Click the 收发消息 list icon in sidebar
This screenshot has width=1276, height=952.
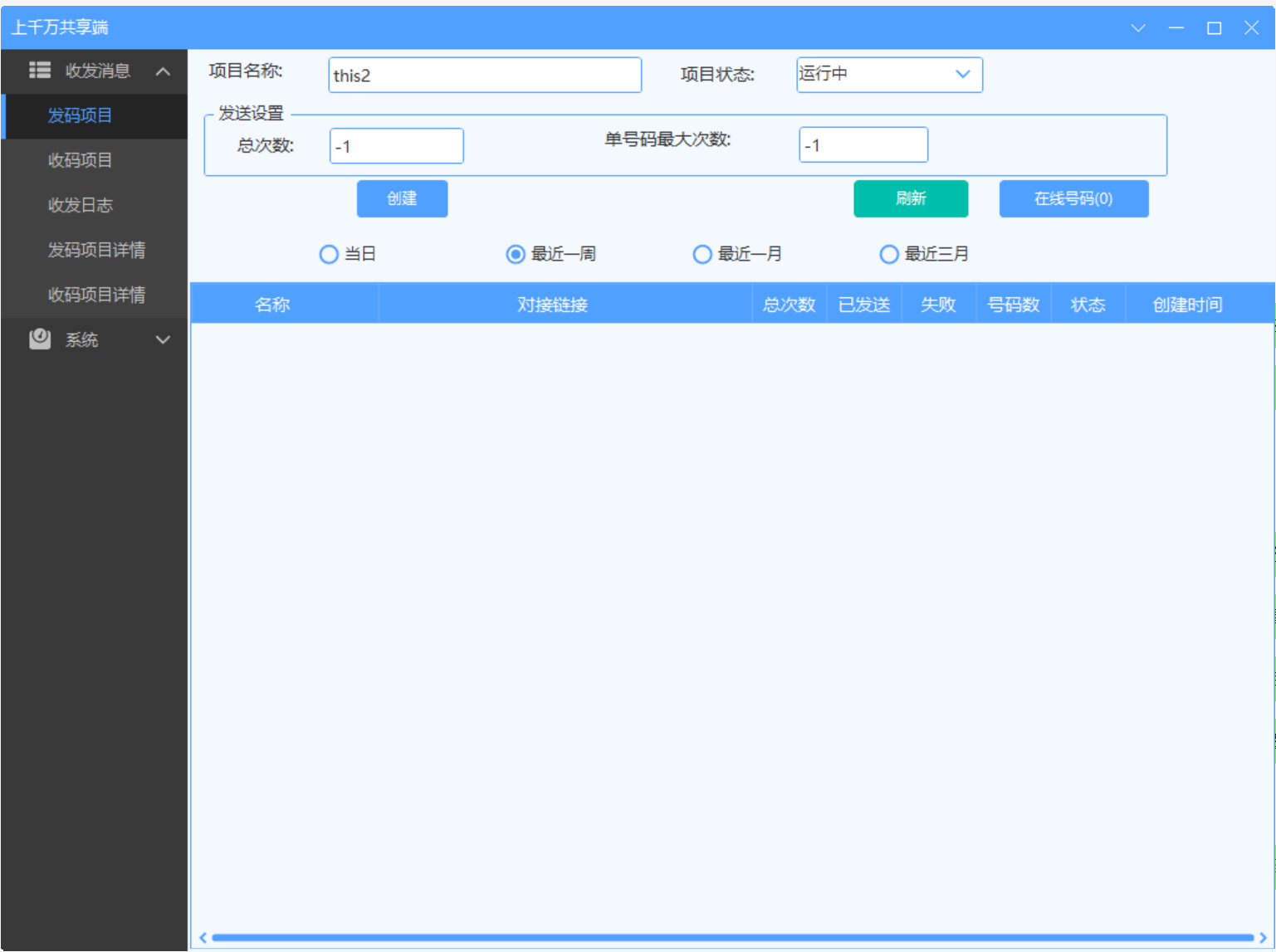(40, 71)
